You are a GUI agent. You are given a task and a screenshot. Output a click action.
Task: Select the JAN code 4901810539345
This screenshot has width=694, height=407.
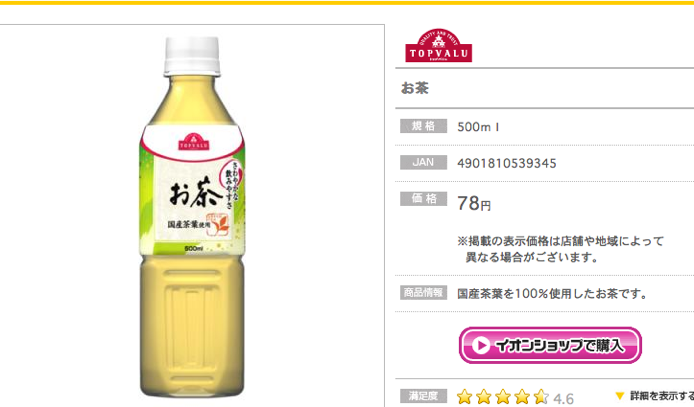point(506,163)
